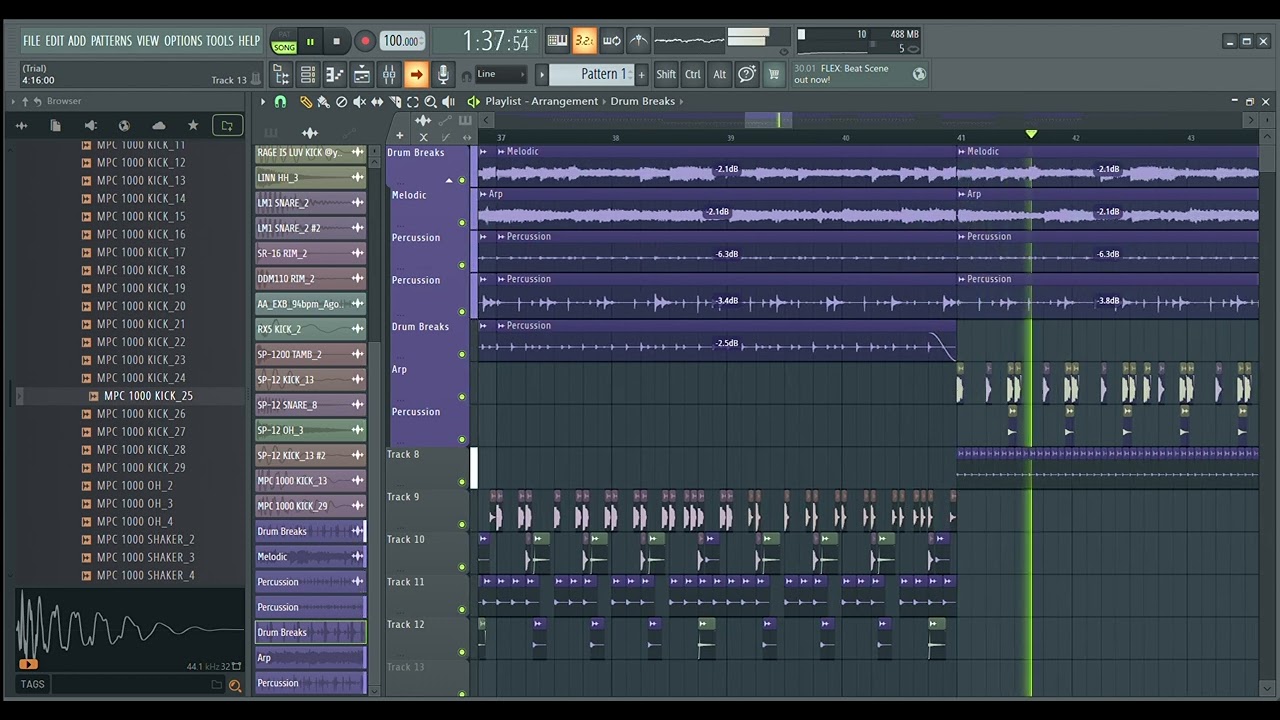Select the mute tool in playlist

pyautogui.click(x=359, y=102)
